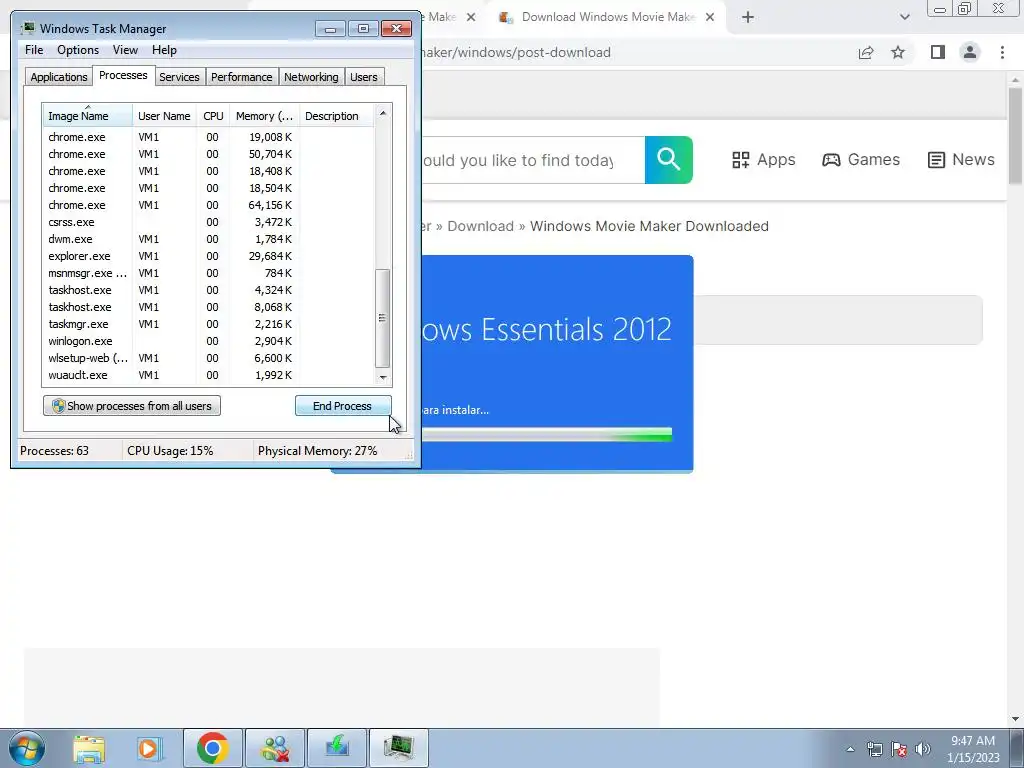Click the process list scroll down arrow
Screen dimensions: 1024x768
tap(383, 377)
